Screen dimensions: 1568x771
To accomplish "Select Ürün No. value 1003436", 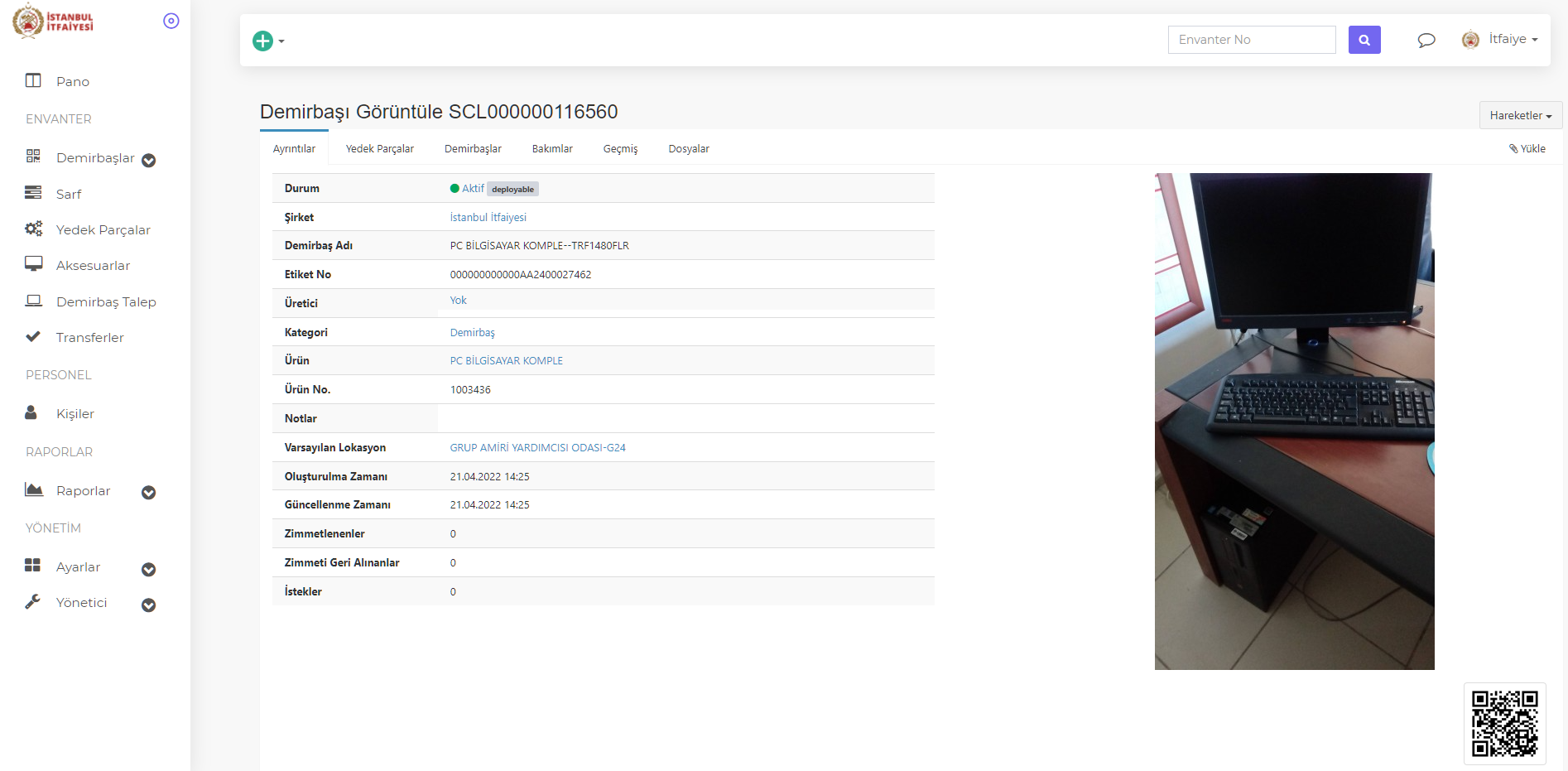I will click(x=470, y=389).
